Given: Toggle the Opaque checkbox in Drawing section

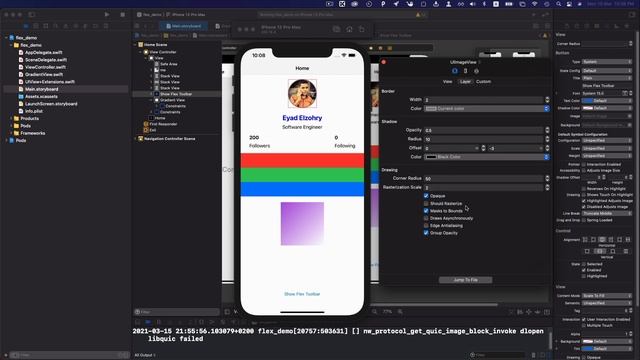Looking at the screenshot, I should pos(426,196).
